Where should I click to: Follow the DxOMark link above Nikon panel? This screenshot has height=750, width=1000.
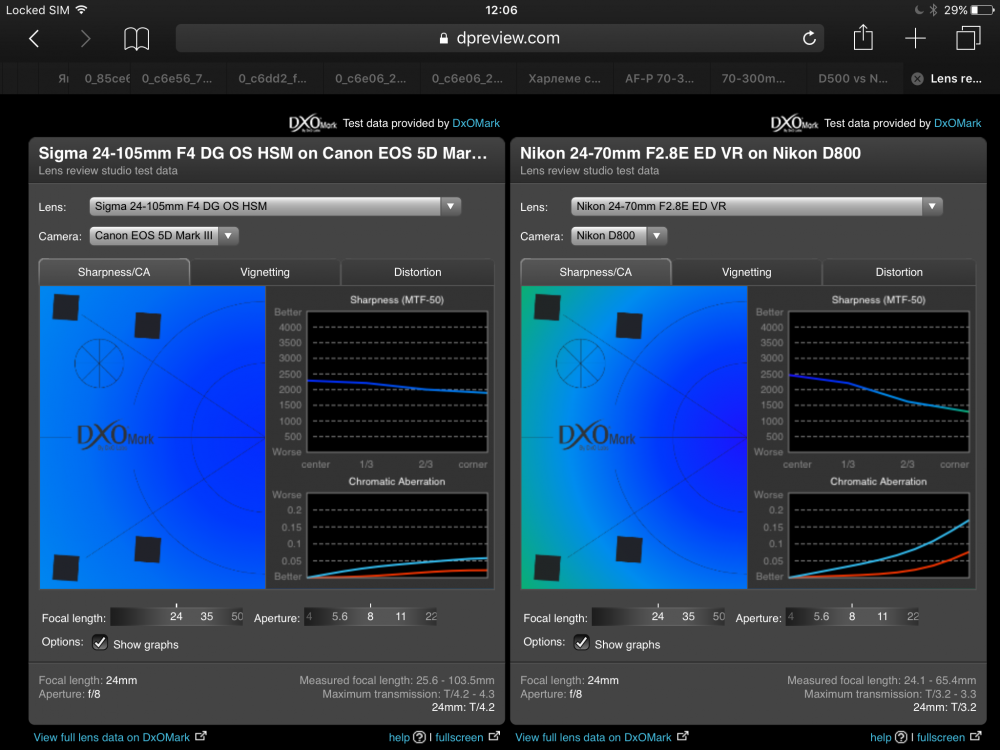[x=957, y=123]
